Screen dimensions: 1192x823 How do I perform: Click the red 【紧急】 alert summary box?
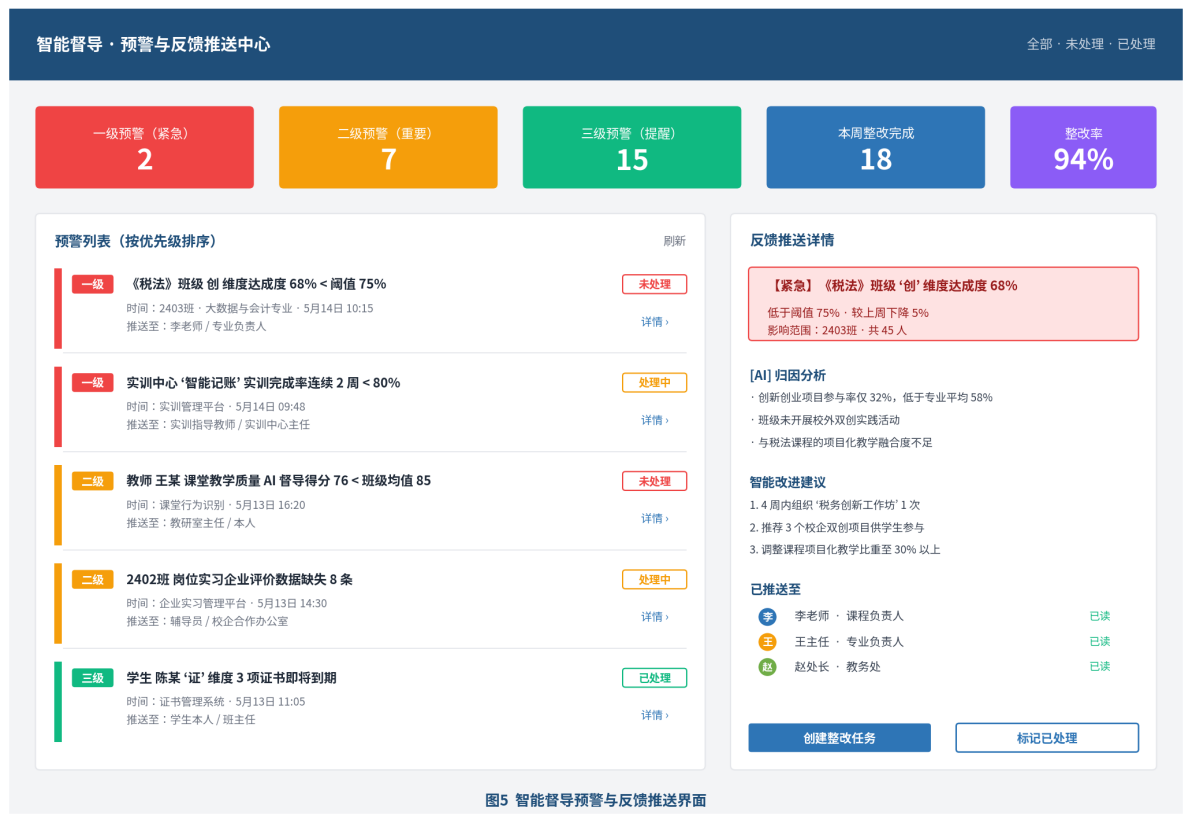(x=943, y=304)
